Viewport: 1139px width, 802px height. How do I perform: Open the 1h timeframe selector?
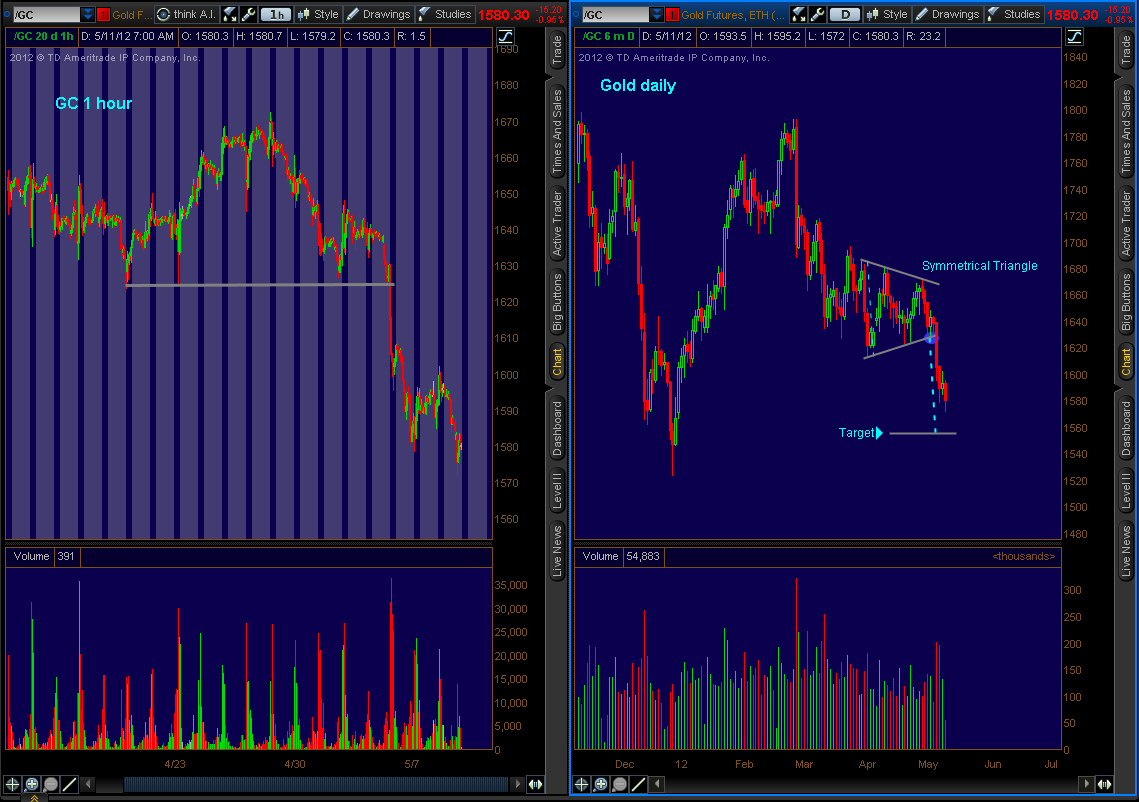click(x=276, y=14)
